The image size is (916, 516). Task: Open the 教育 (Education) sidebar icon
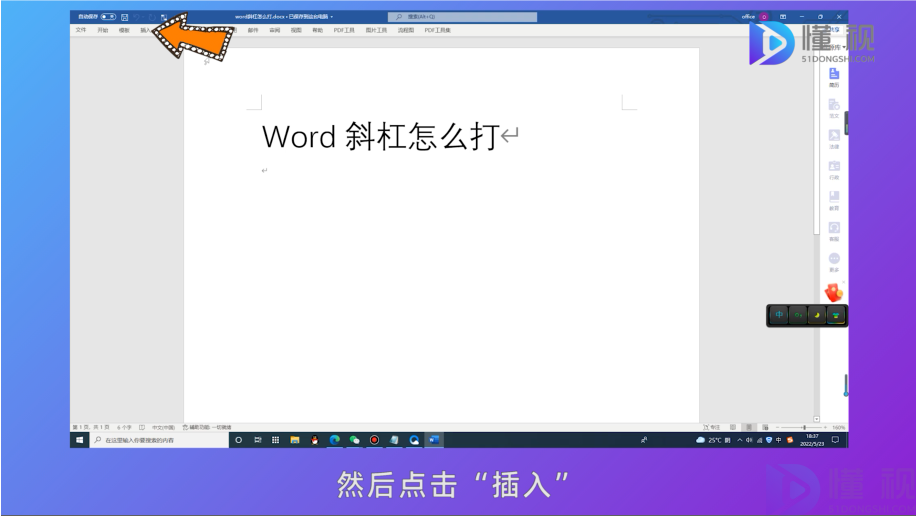pos(834,200)
